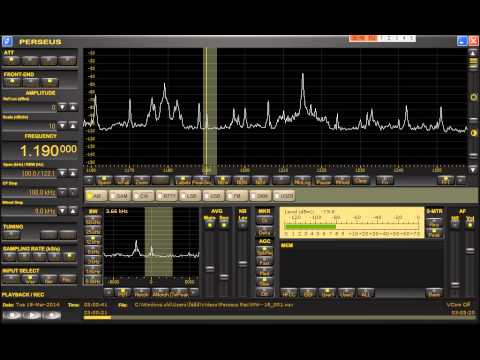This screenshot has height=360, width=480.
Task: Click the Spect spectrum view button
Action: [104, 180]
